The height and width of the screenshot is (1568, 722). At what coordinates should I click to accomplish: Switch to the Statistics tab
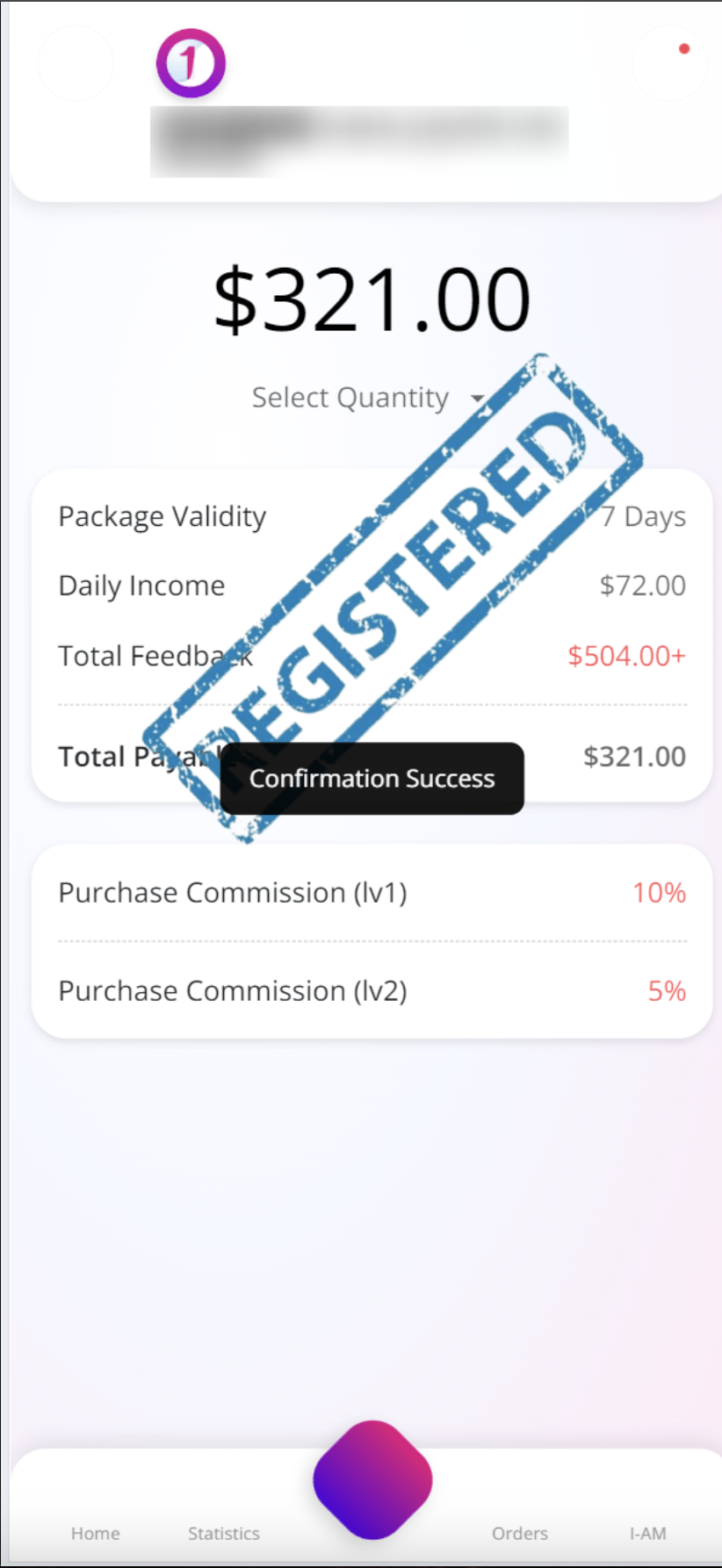point(223,1533)
